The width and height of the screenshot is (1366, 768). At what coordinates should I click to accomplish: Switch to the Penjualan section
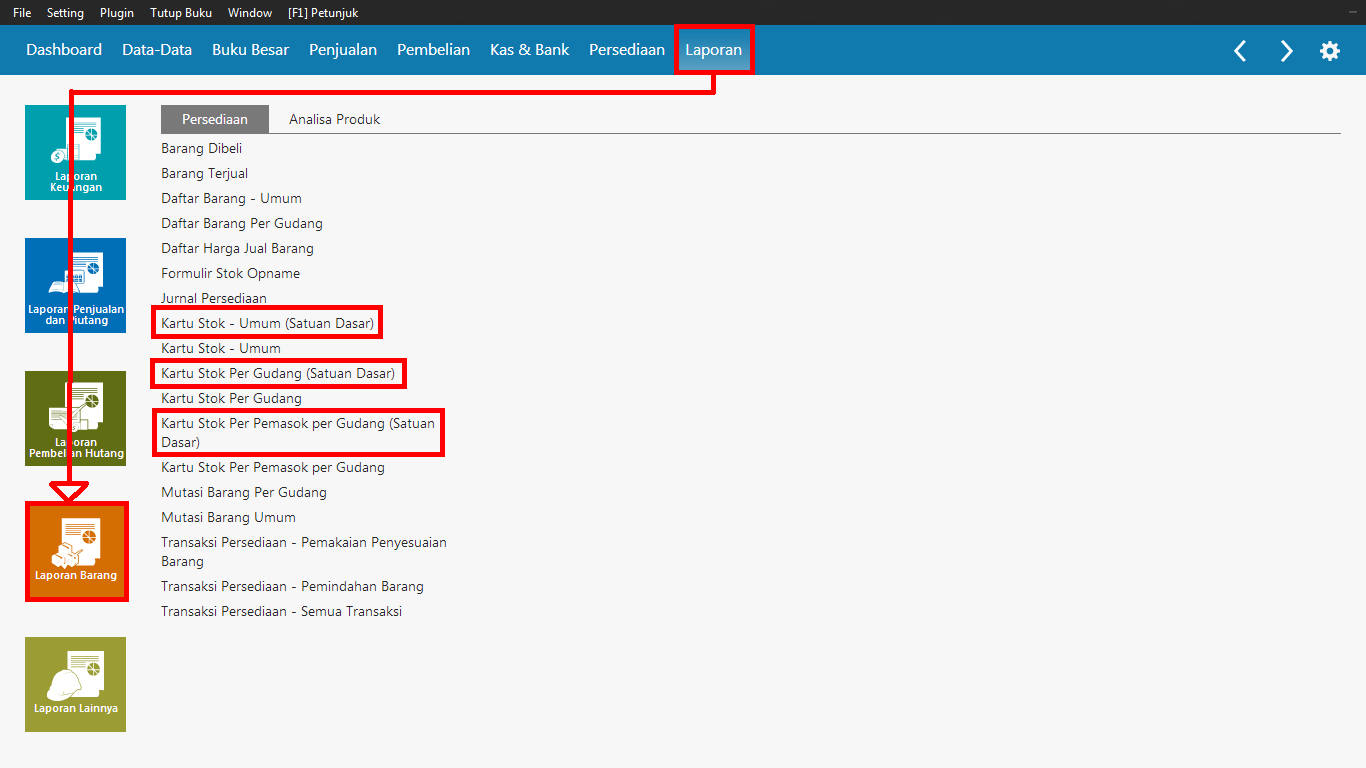(343, 50)
